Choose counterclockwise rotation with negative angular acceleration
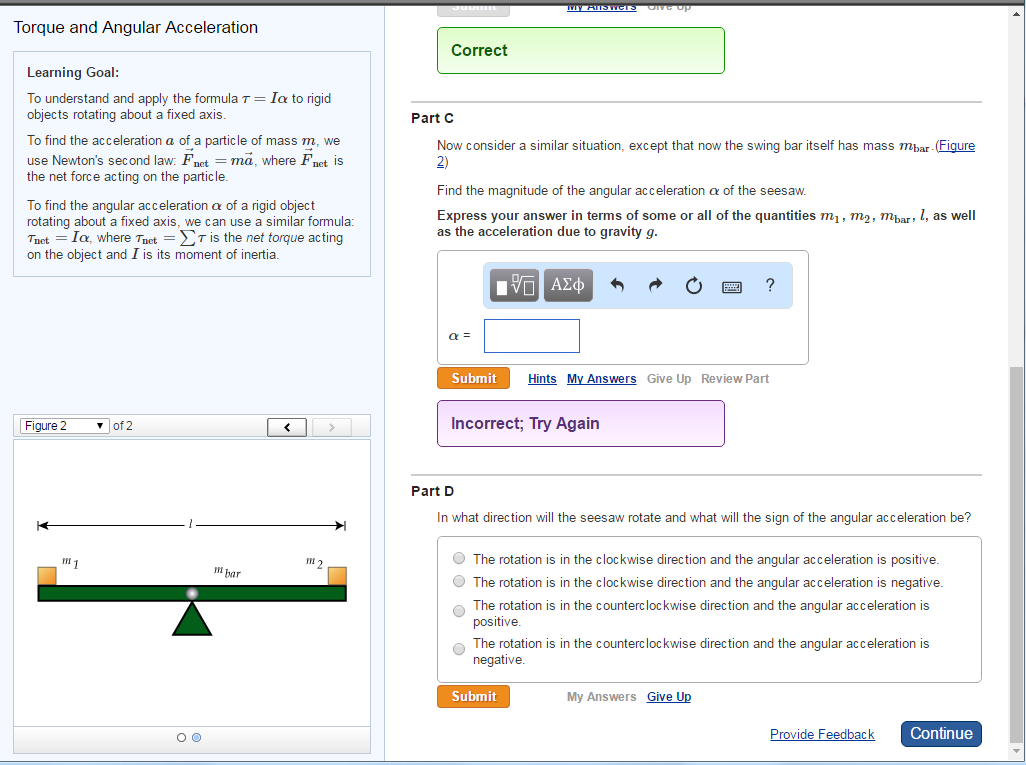Screen dimensions: 1026x765 click(459, 648)
